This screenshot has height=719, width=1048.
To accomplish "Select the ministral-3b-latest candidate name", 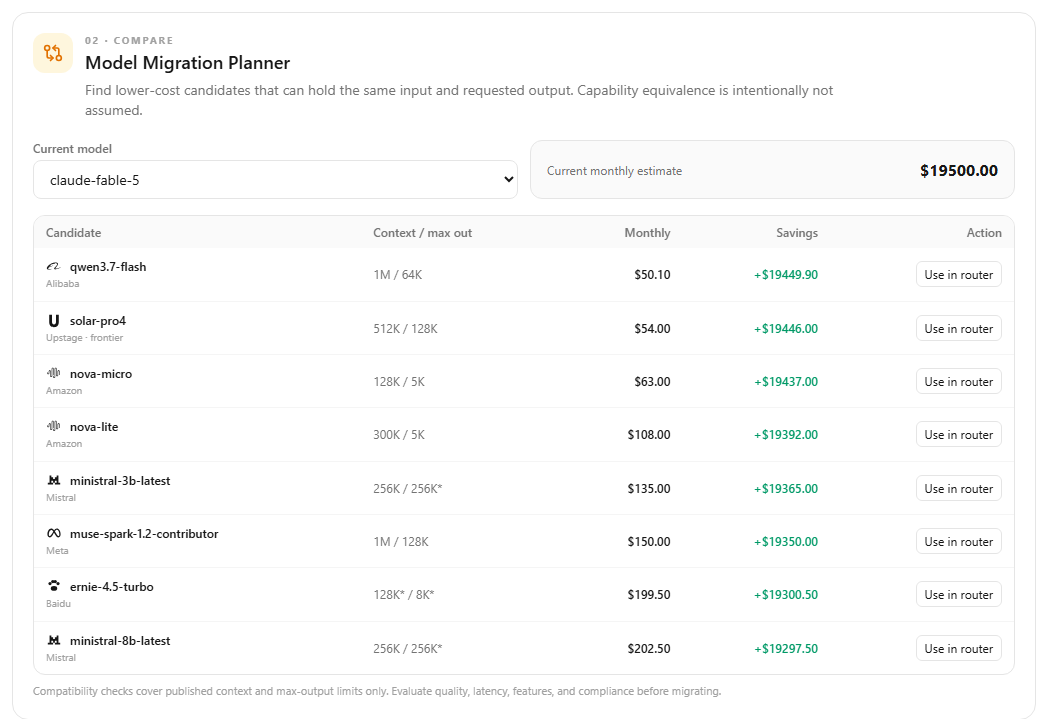I will coord(120,480).
